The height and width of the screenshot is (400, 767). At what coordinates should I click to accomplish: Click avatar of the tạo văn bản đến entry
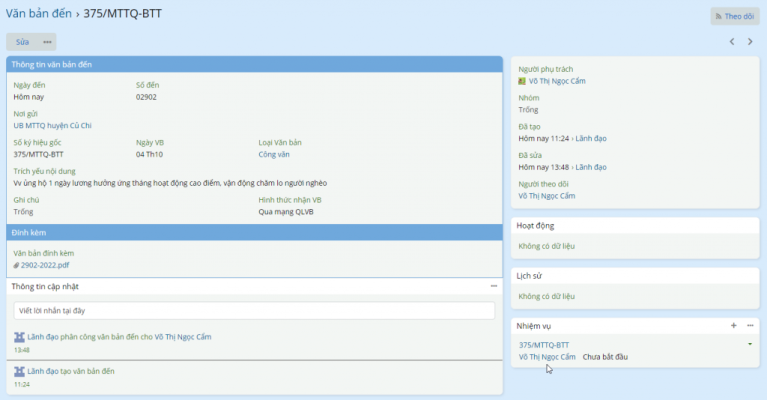coord(19,372)
